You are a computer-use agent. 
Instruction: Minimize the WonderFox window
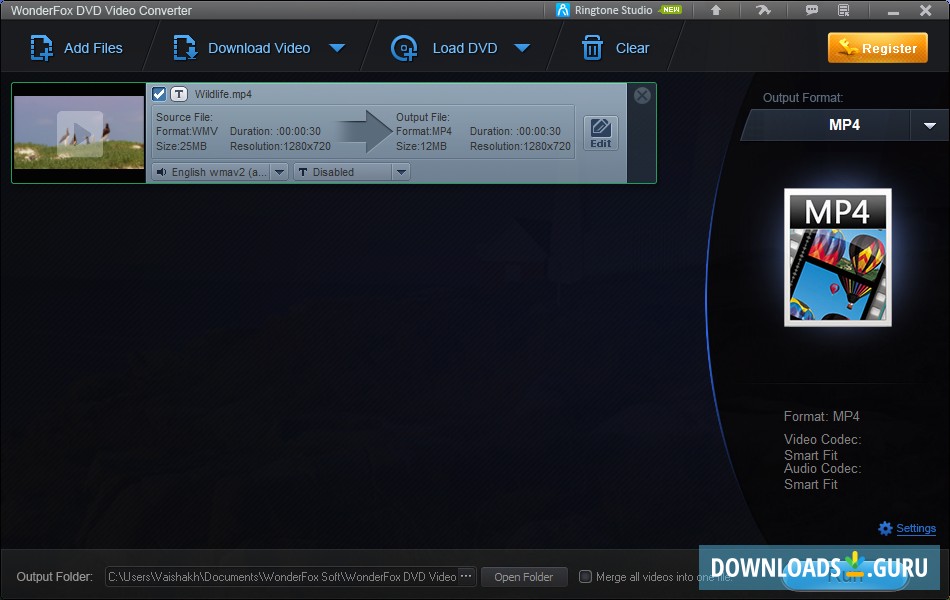coord(893,11)
